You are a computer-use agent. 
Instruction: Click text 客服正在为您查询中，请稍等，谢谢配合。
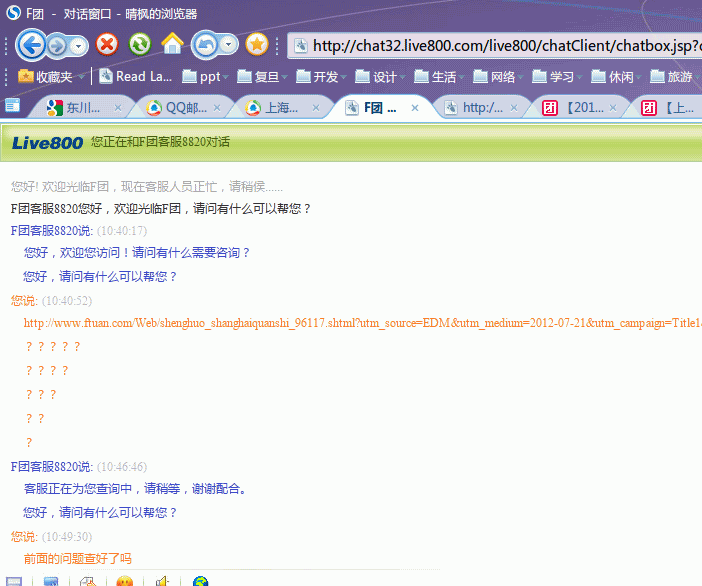(136, 488)
